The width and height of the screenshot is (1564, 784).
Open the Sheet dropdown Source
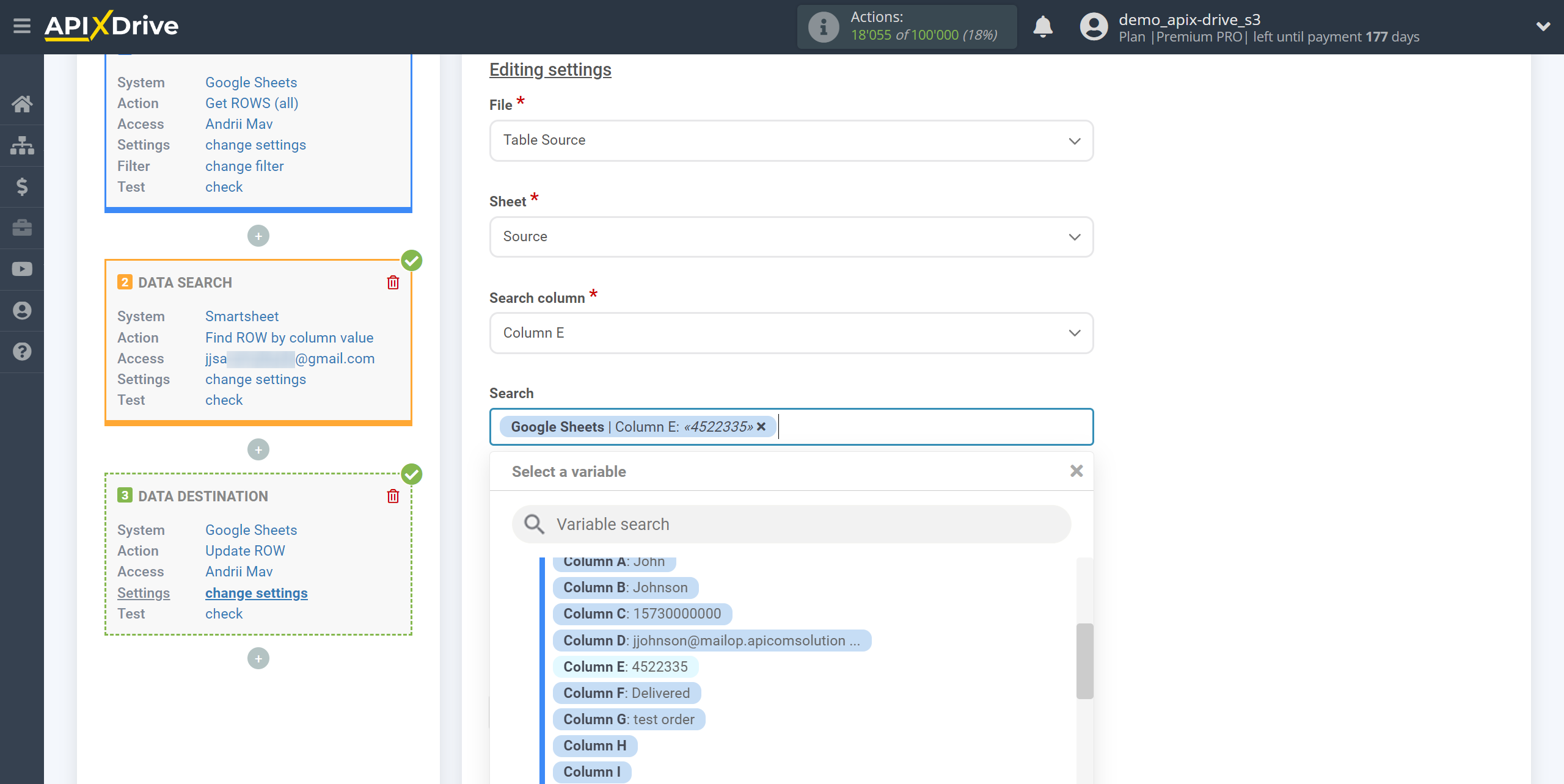click(791, 237)
